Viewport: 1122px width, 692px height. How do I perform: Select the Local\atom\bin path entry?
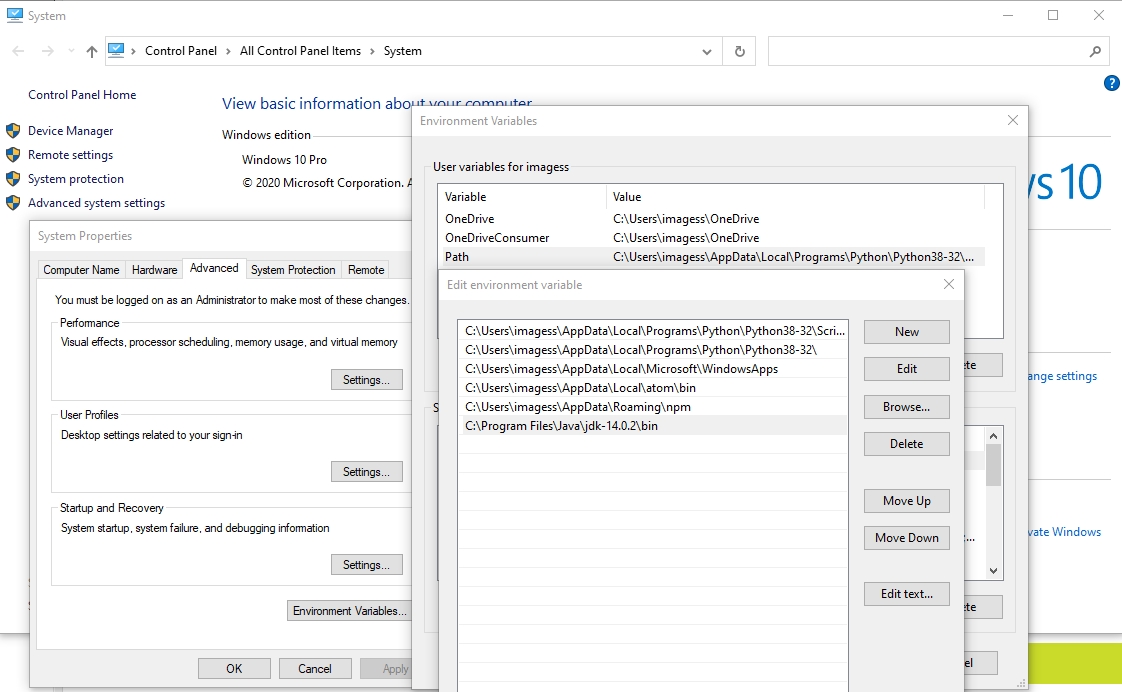[653, 388]
